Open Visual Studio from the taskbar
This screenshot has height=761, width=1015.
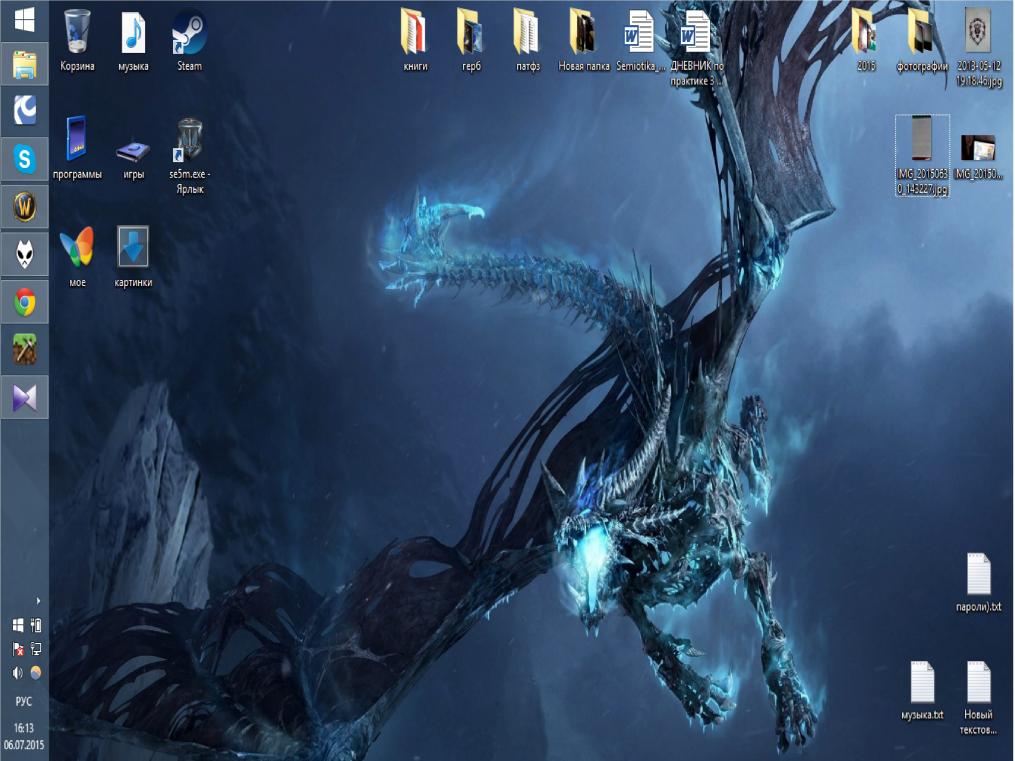(x=24, y=398)
